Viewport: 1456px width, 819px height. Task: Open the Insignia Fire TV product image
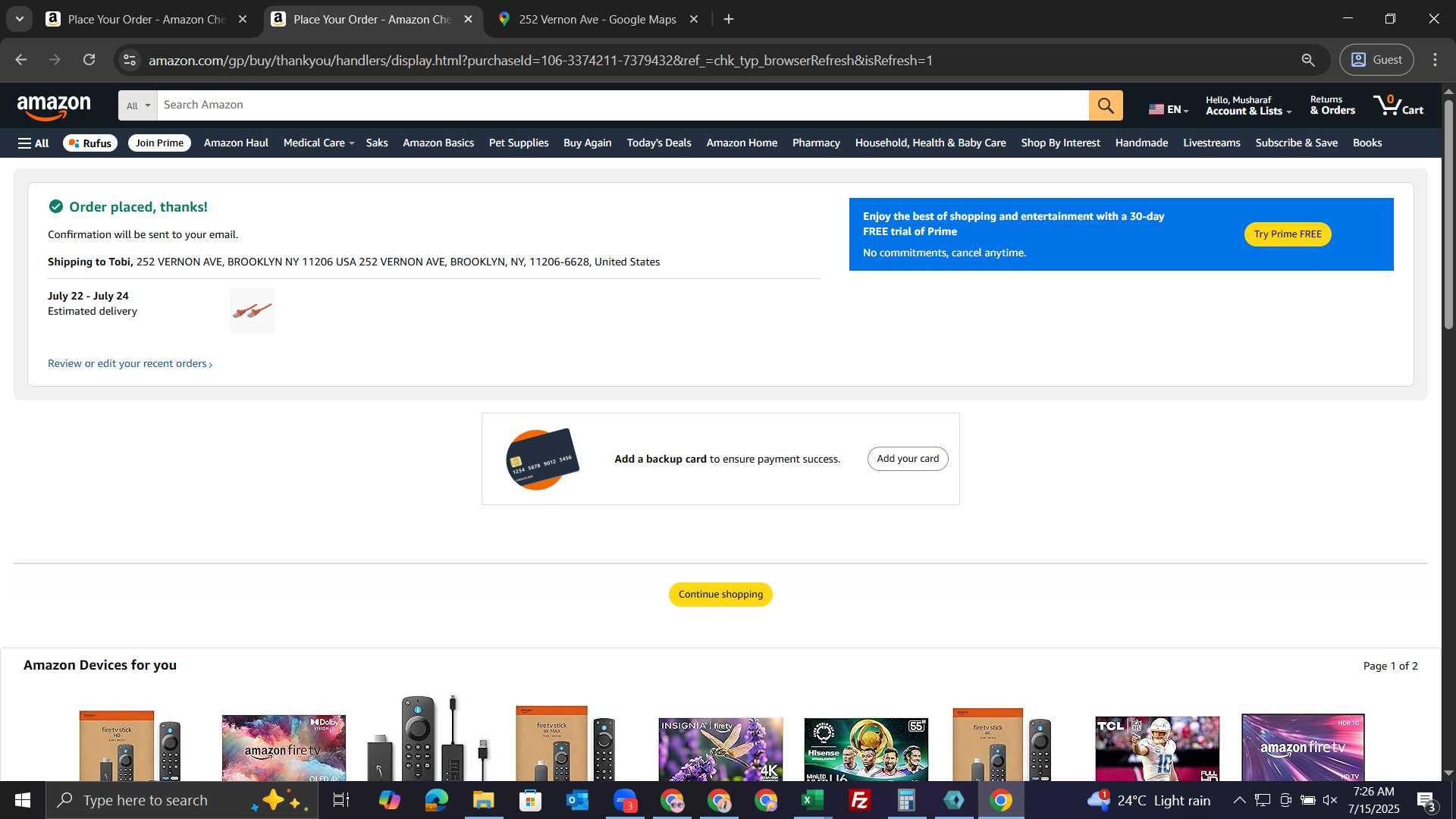(720, 749)
